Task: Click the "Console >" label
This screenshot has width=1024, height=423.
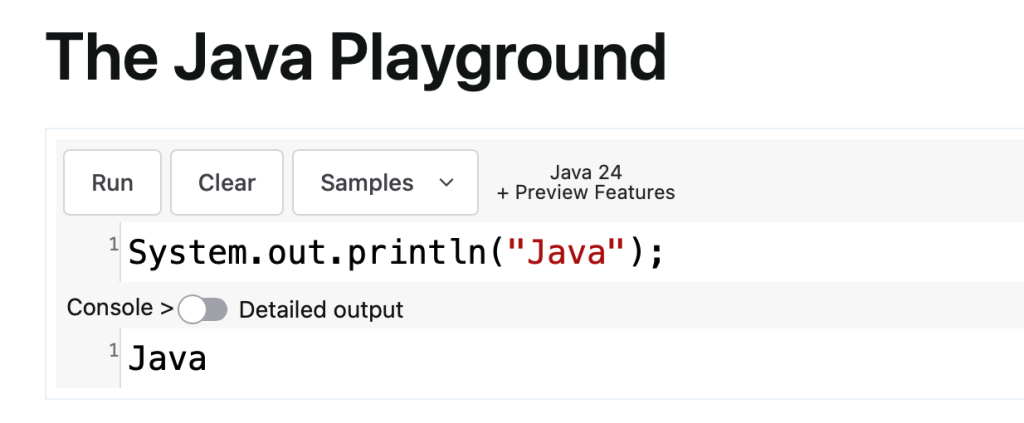Action: click(x=120, y=308)
